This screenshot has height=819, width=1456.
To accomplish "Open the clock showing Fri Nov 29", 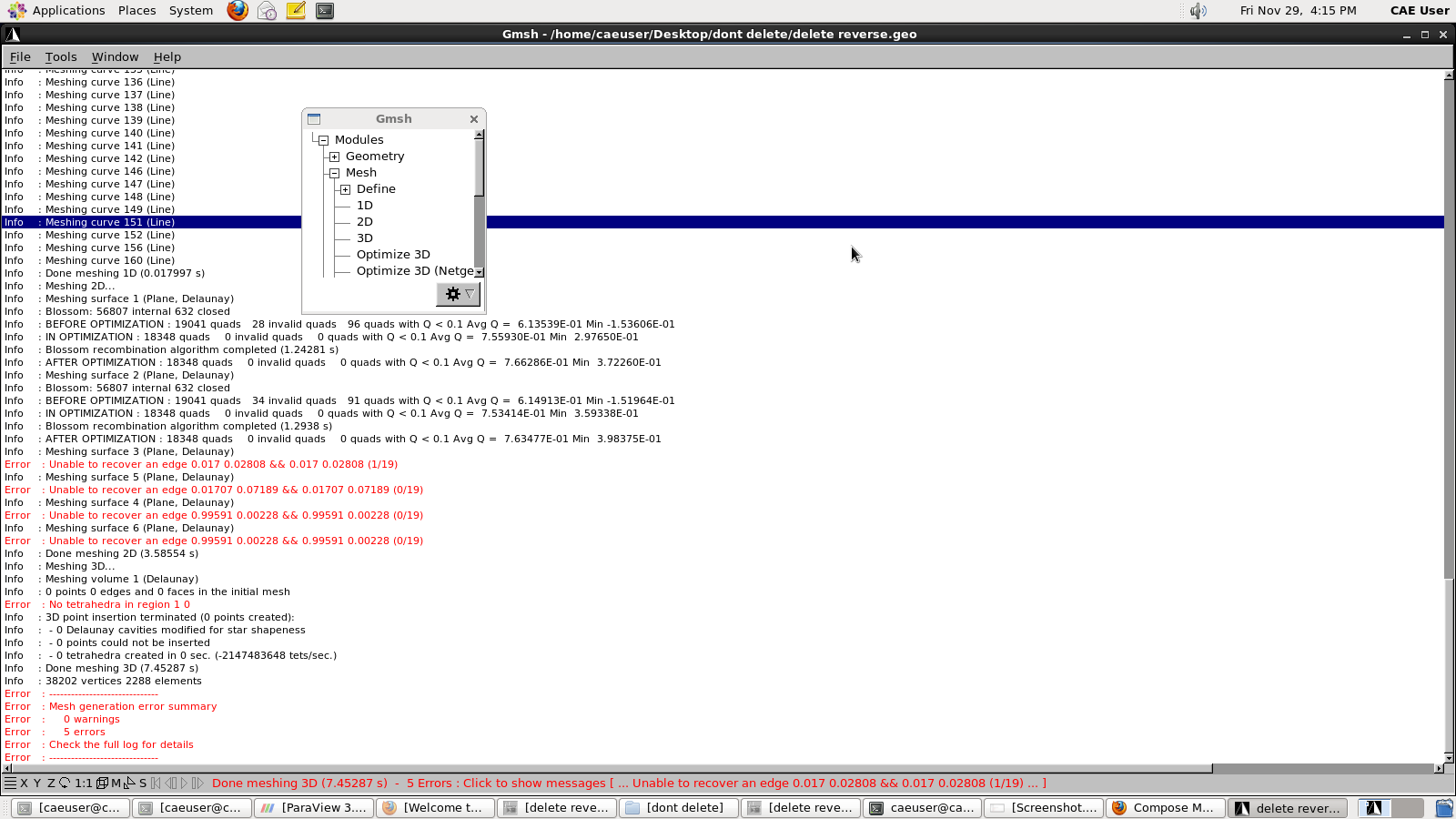I will (1298, 11).
